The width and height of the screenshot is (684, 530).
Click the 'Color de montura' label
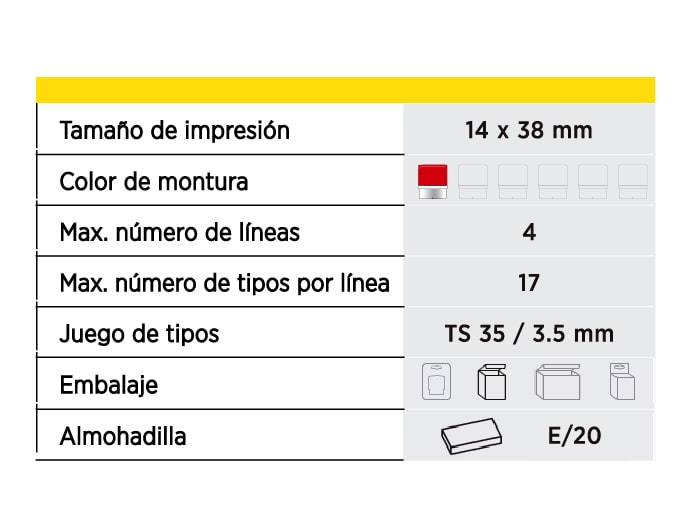click(154, 182)
